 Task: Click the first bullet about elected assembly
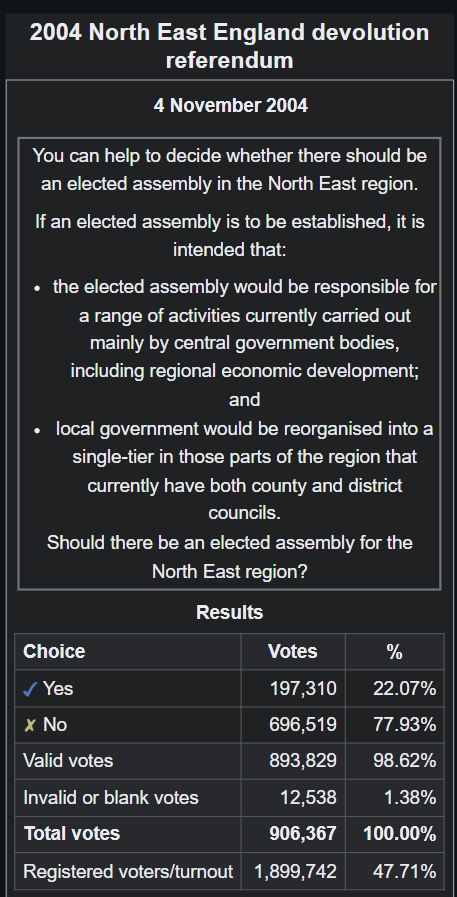tap(245, 343)
